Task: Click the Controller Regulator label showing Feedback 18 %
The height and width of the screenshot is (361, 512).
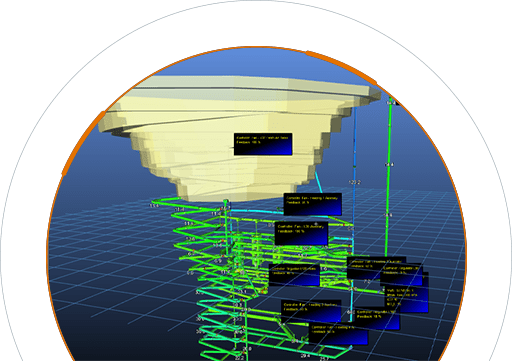Action: pyautogui.click(x=377, y=318)
